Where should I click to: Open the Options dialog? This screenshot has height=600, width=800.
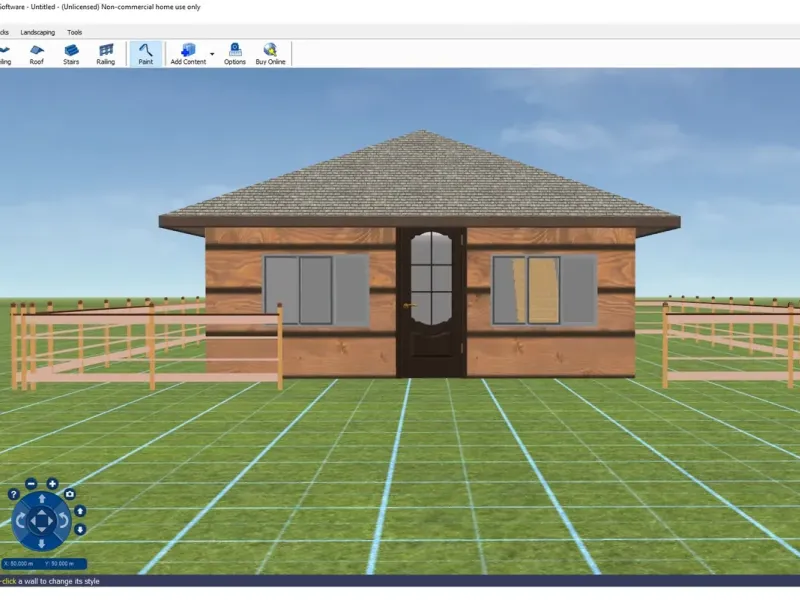(235, 54)
